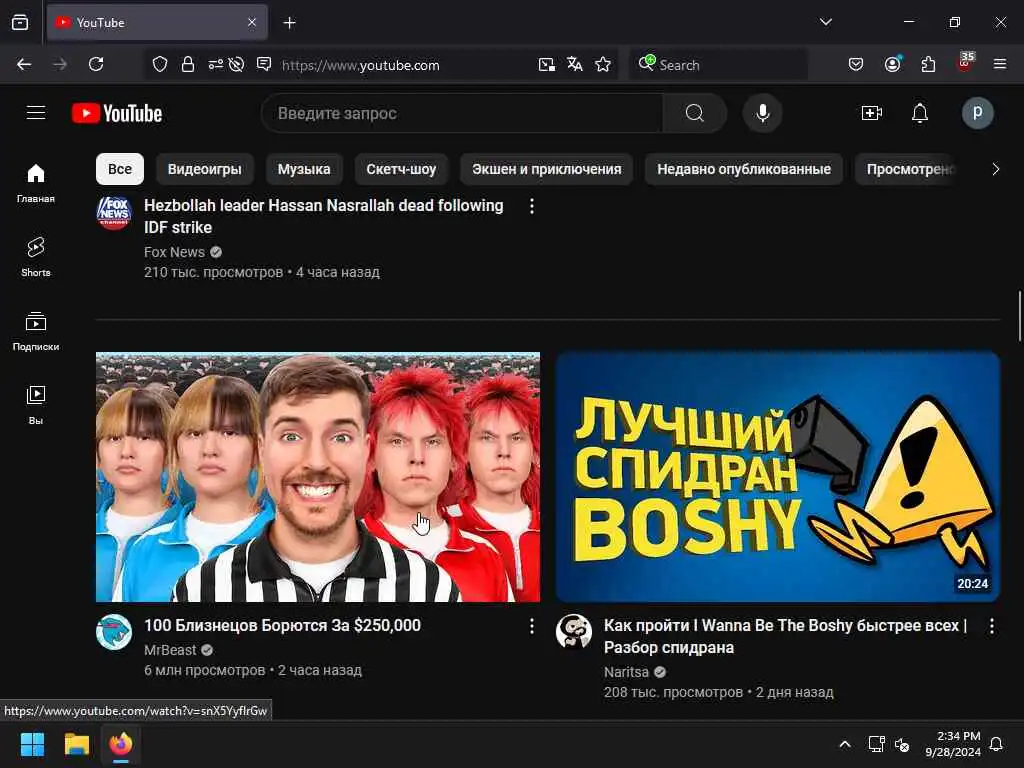Open Hezbollah leader Hassan Nasrallah video title

(x=324, y=216)
